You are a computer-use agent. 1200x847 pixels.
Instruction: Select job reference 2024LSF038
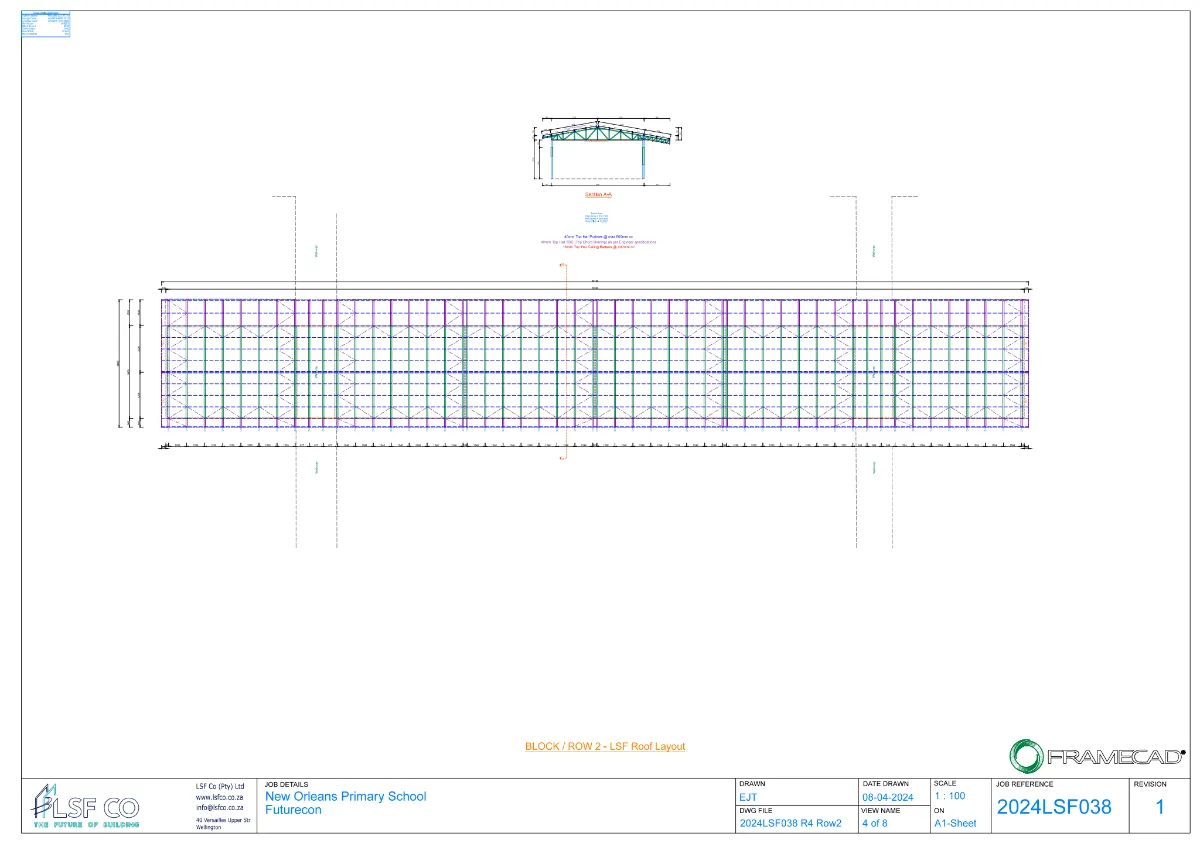(x=1054, y=807)
